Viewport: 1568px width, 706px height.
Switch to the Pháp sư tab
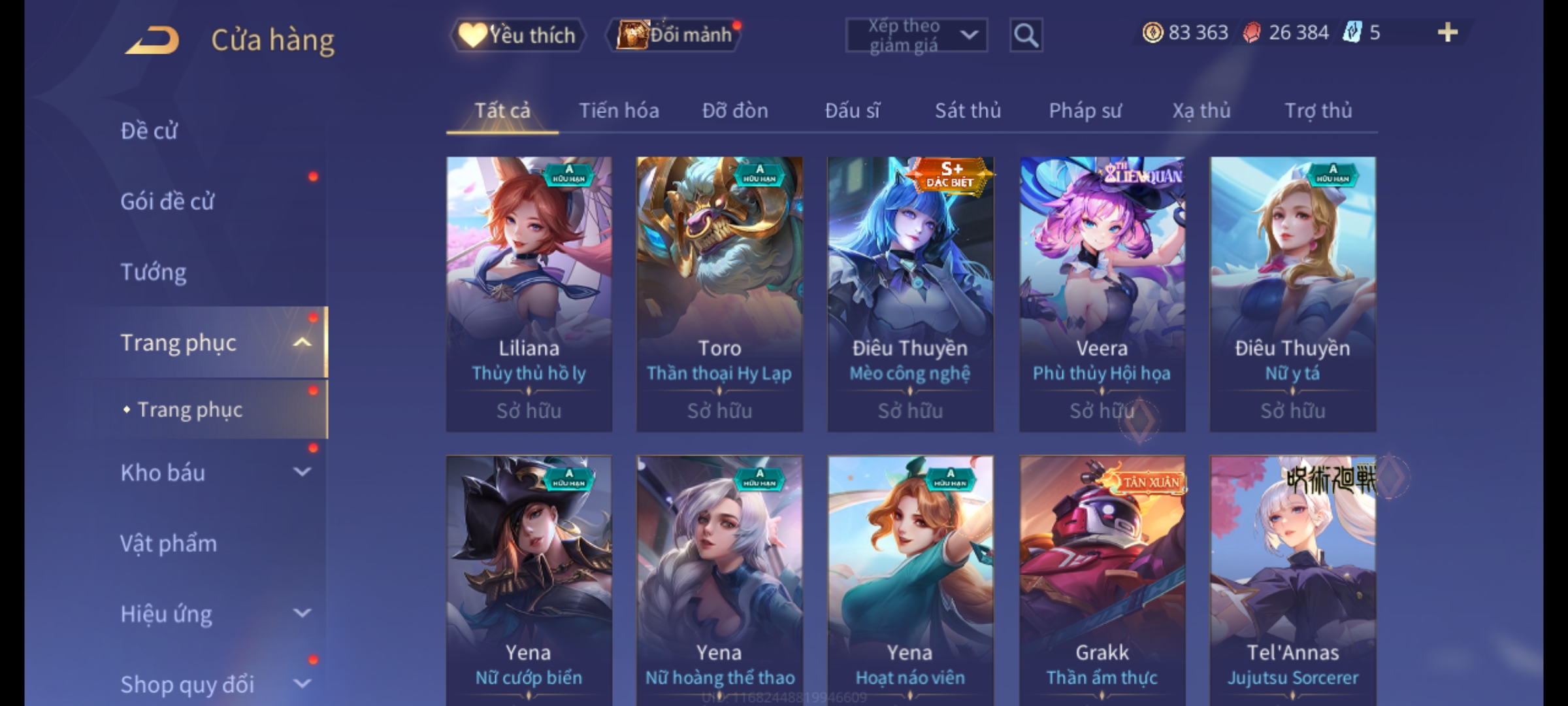[x=1085, y=110]
